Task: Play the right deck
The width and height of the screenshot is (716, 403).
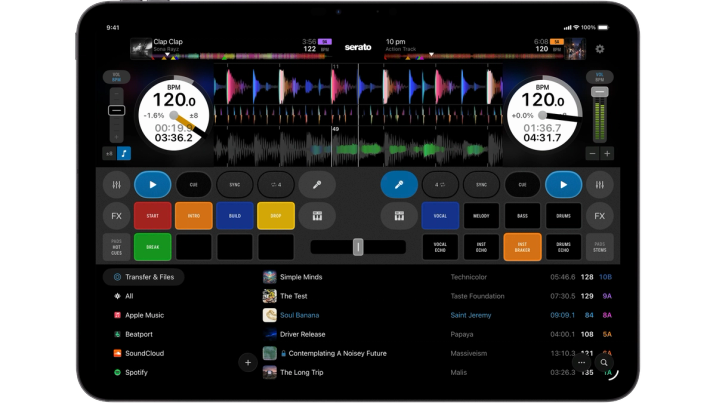Action: (x=563, y=184)
